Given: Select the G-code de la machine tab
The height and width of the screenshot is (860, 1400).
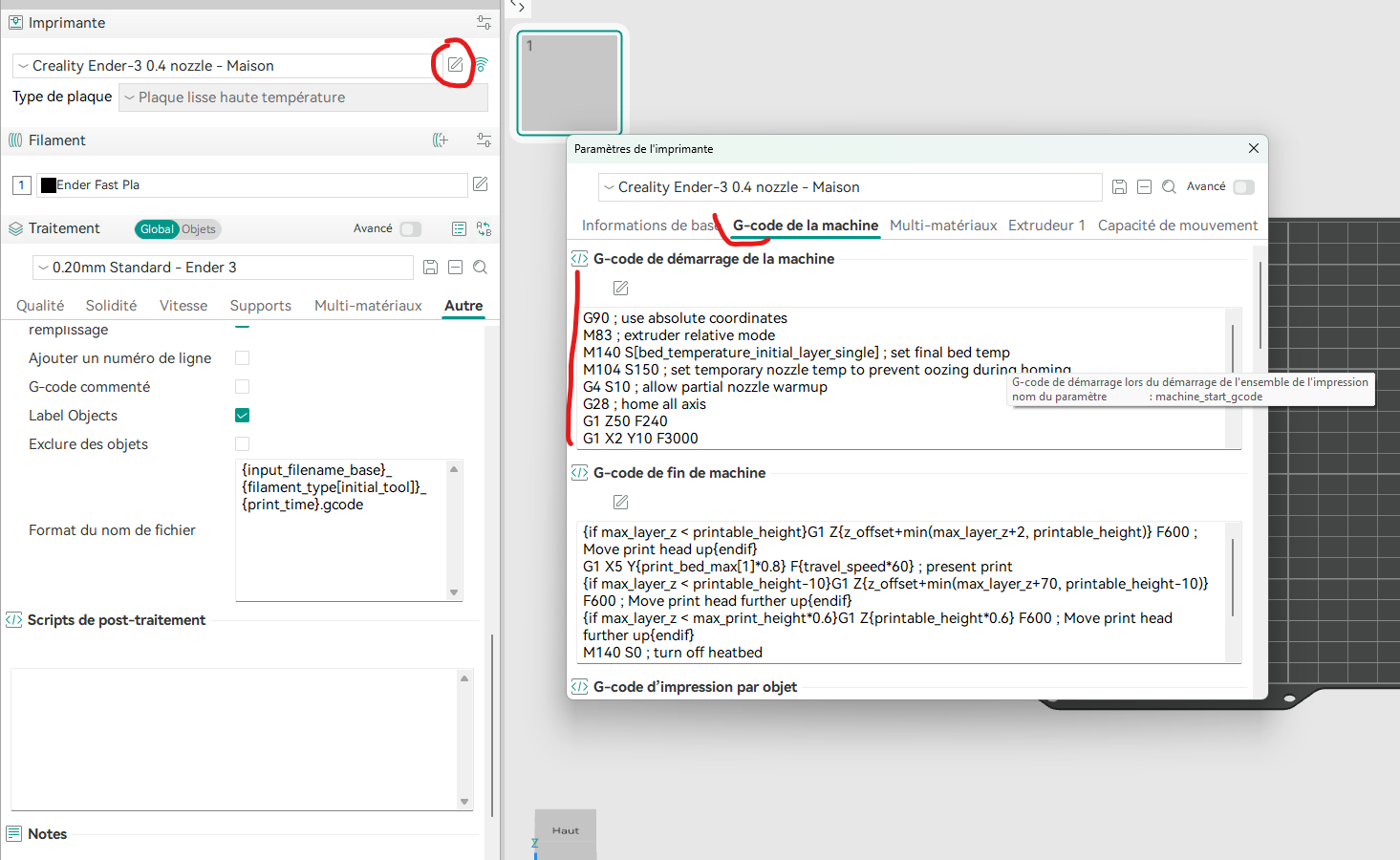Looking at the screenshot, I should [806, 226].
